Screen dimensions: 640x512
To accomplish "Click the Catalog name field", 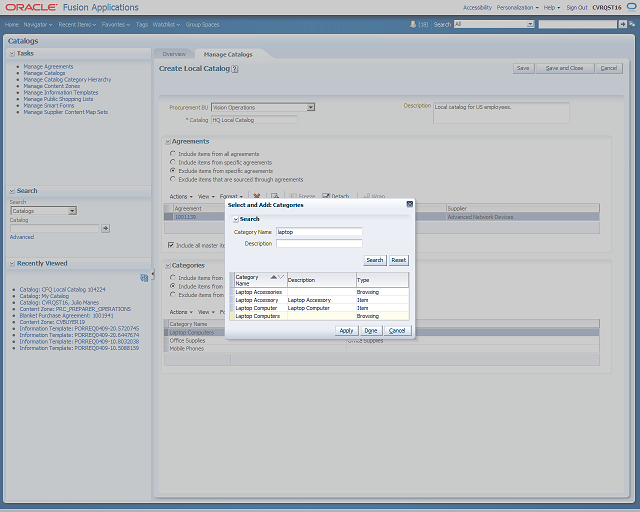I will click(x=254, y=120).
